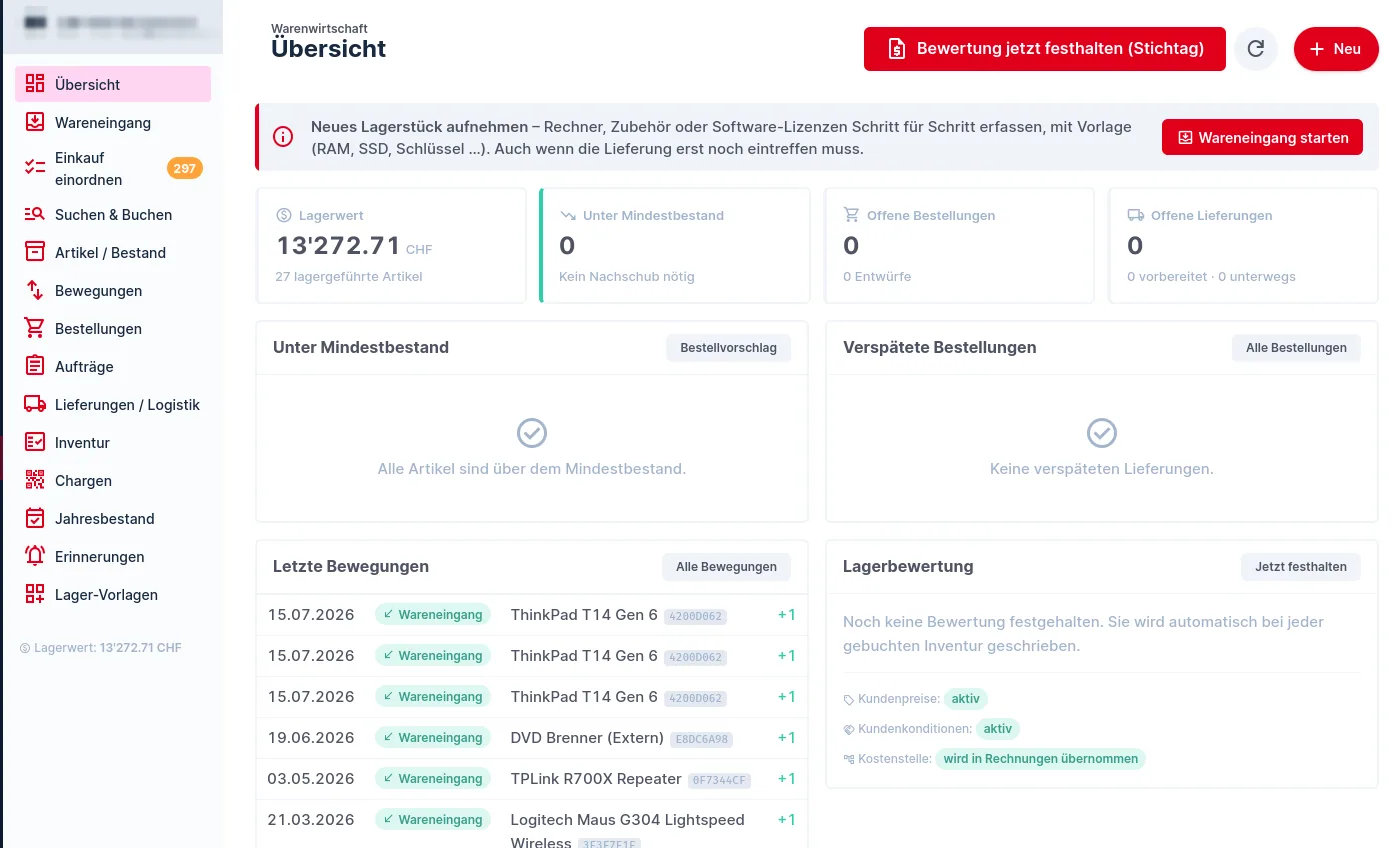Click the 297 badge next to Einkauf einordnen
The width and height of the screenshot is (1400, 848).
184,169
